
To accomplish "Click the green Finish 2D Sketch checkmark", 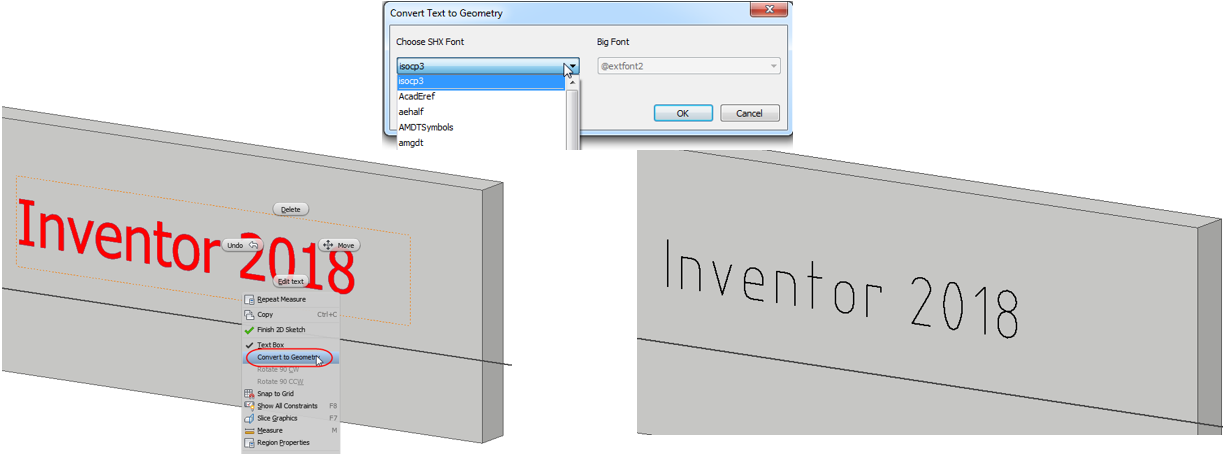I will coord(249,330).
